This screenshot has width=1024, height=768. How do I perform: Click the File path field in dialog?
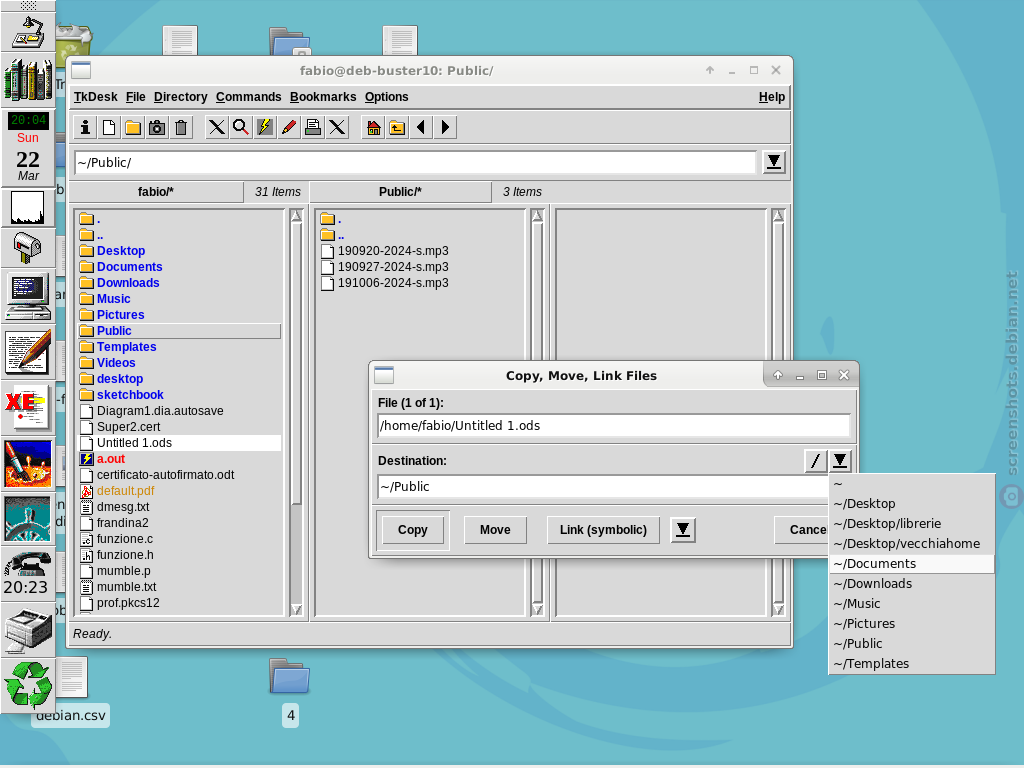tap(614, 426)
